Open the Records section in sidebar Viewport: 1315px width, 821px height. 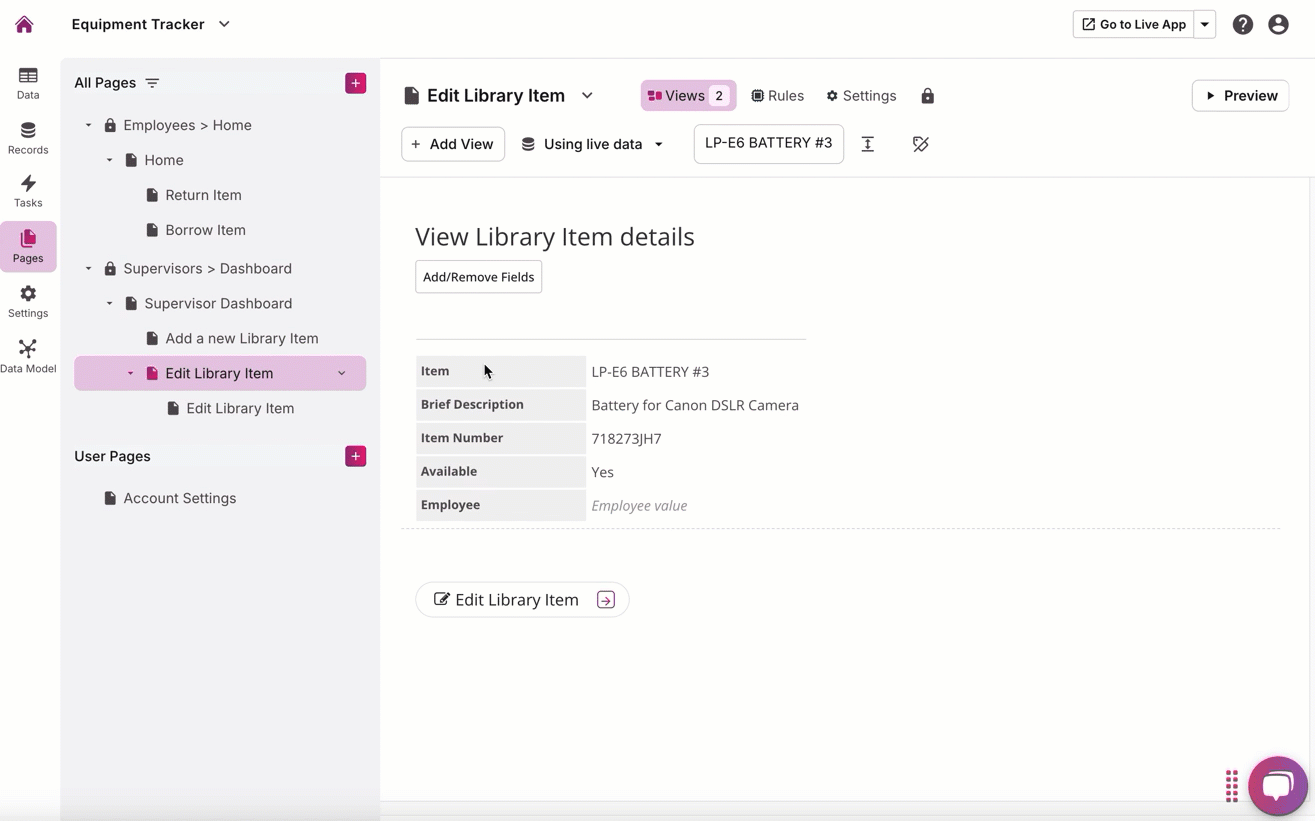tap(28, 138)
